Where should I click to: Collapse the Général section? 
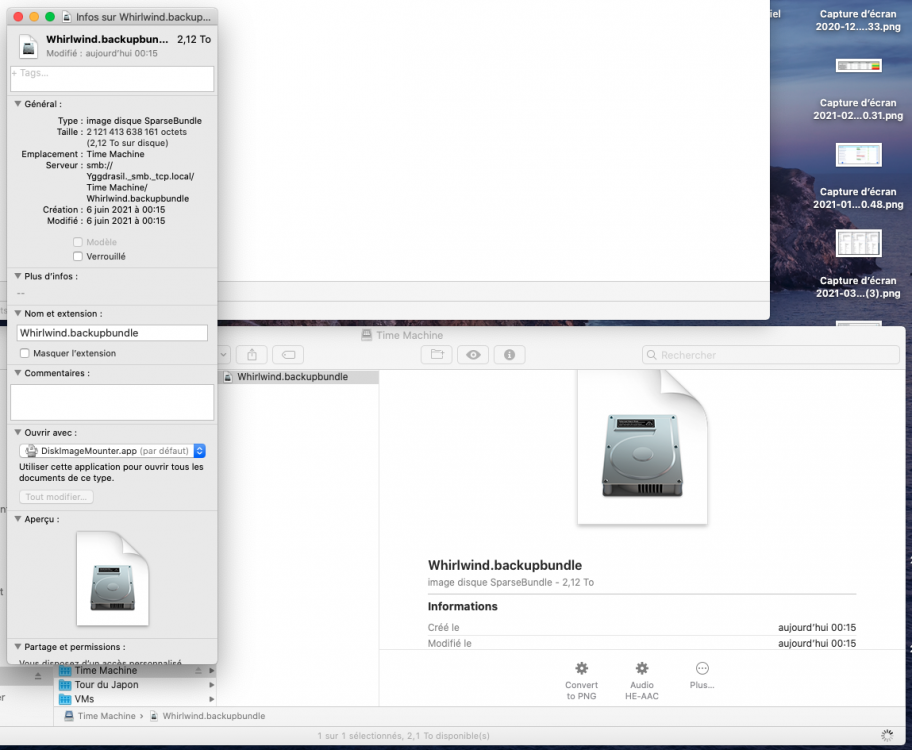[x=18, y=104]
